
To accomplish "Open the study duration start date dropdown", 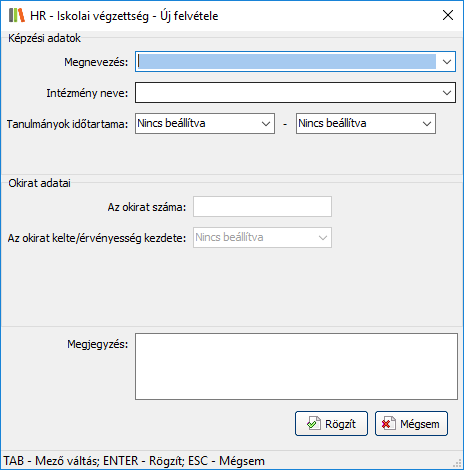I will coord(205,124).
